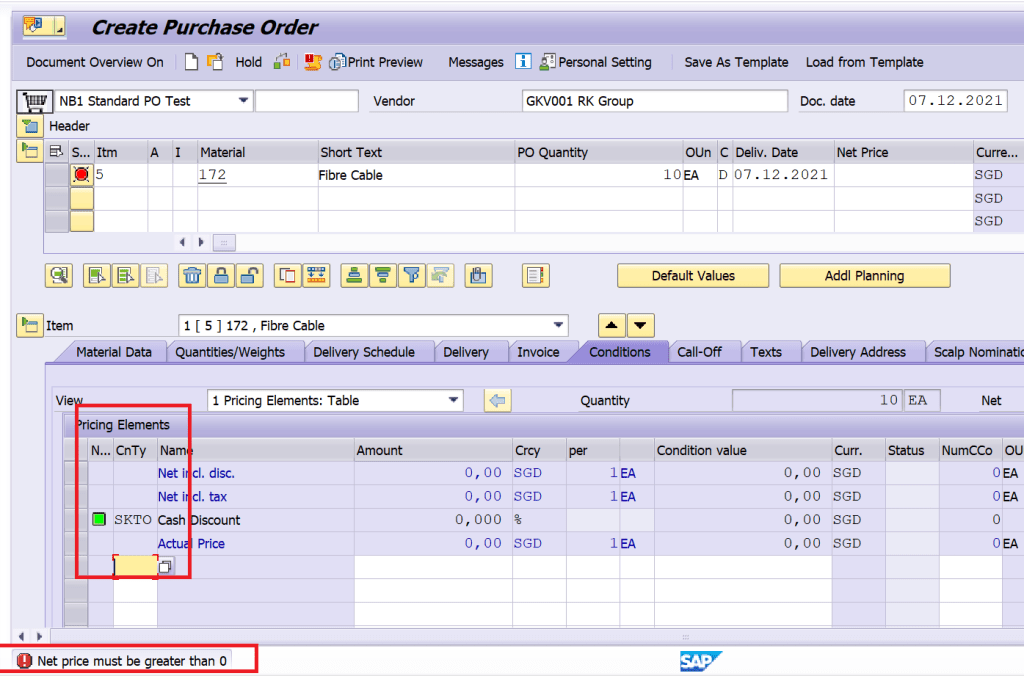Click the item table horizontal scrollbar handle
This screenshot has height=676, width=1024.
click(225, 242)
